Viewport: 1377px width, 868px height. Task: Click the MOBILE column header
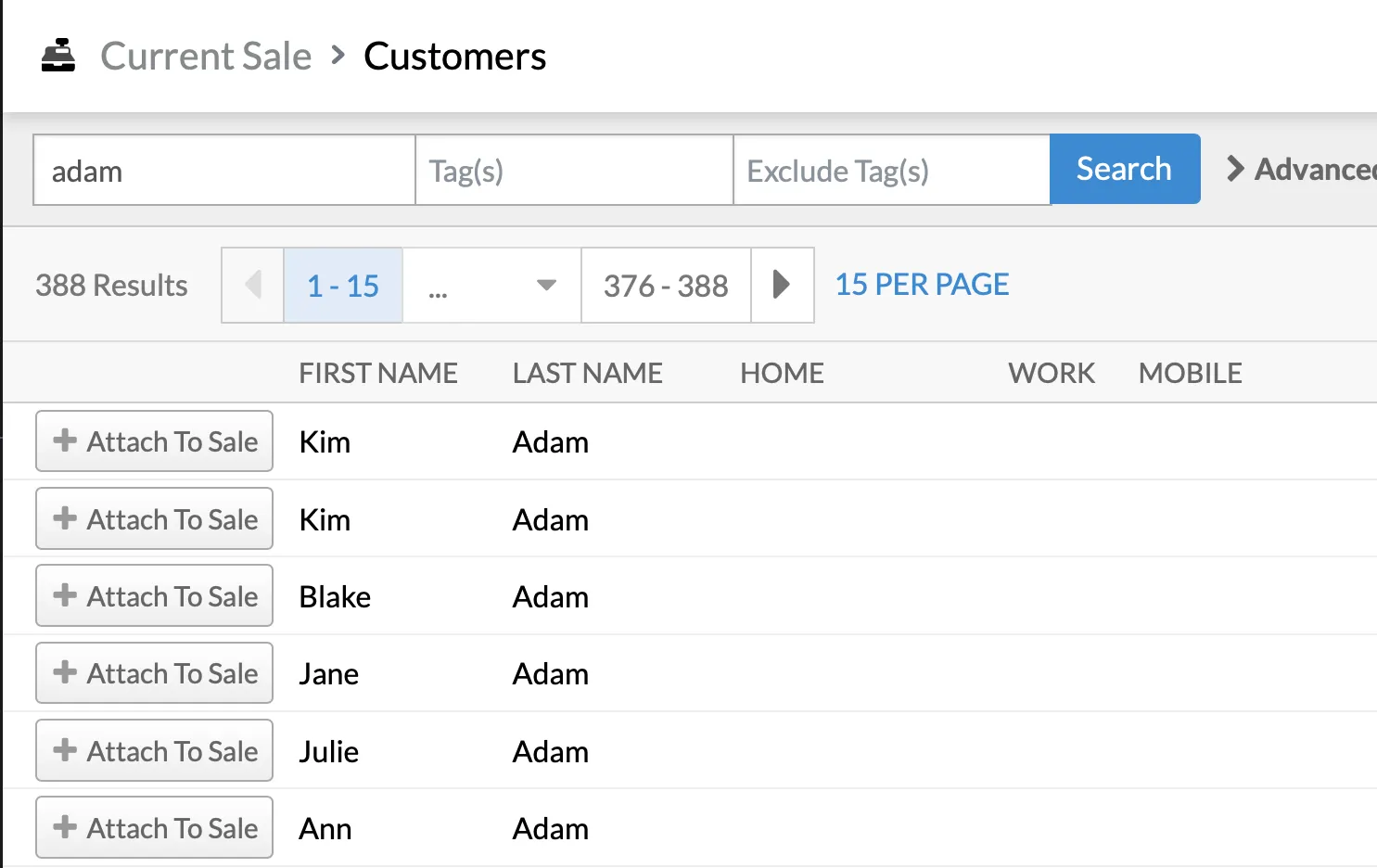coord(1191,373)
